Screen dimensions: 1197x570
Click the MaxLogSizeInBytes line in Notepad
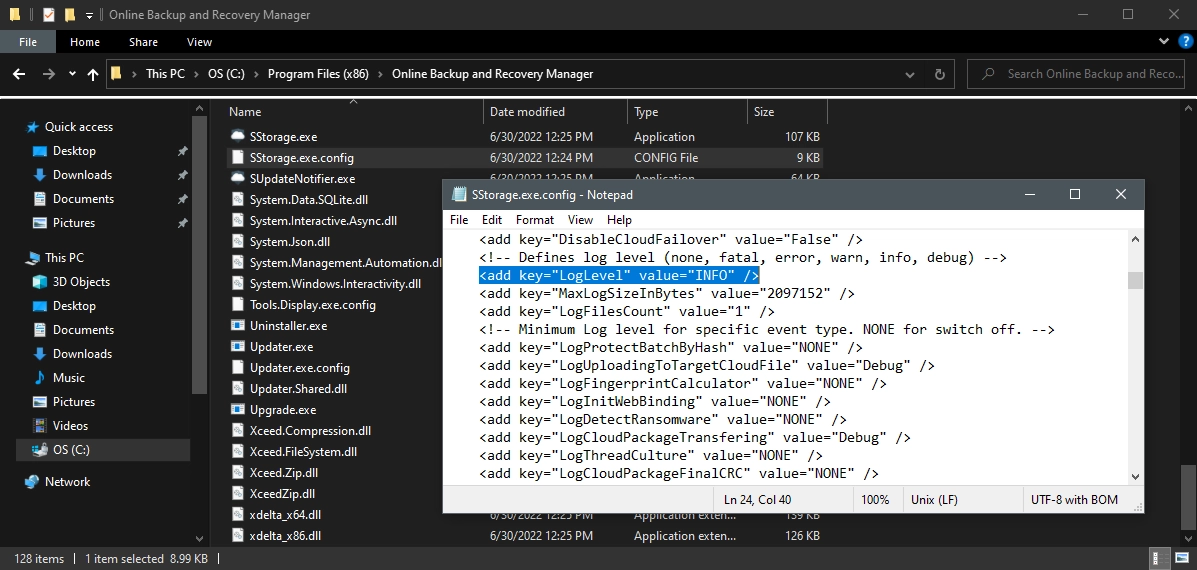666,294
